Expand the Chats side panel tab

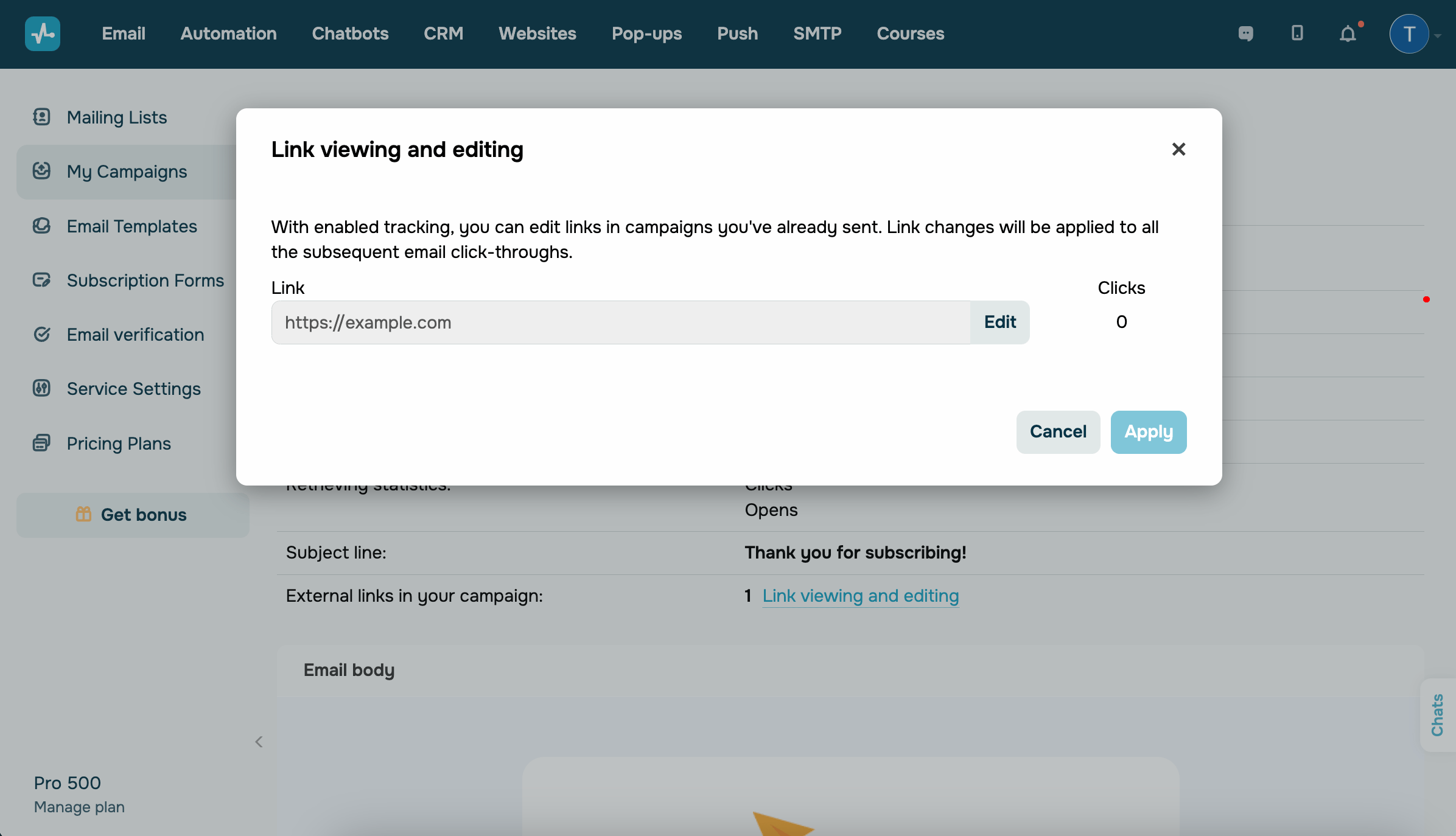1438,715
